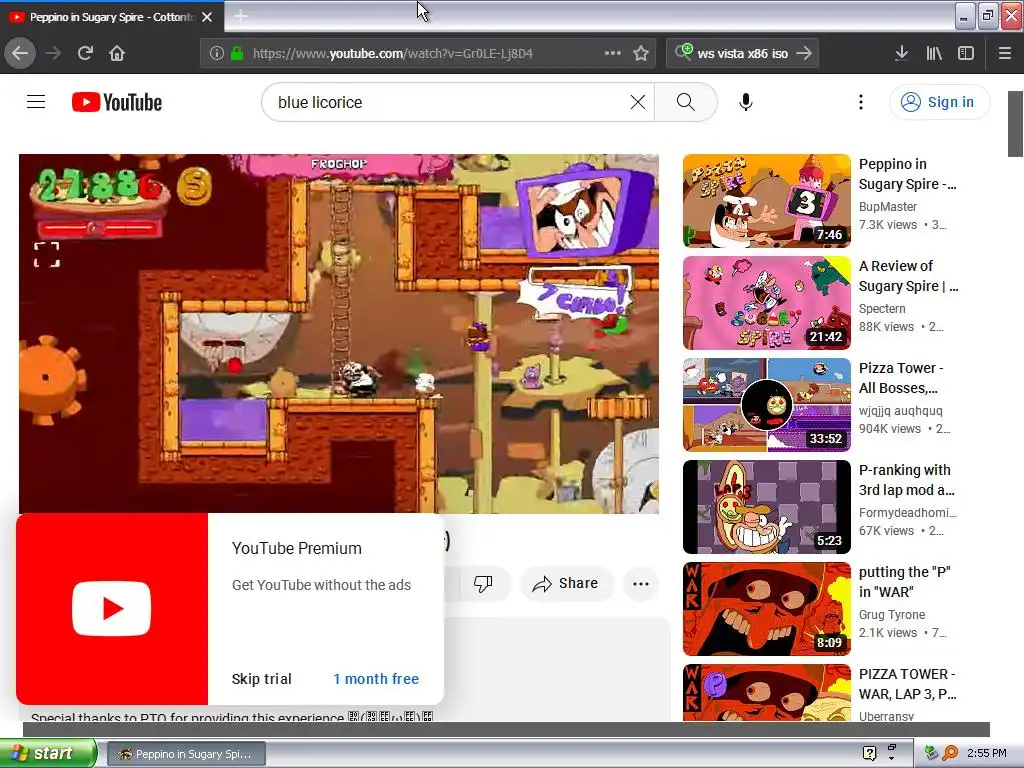1024x768 pixels.
Task: Open 'P-ranking with 3rd lap mod' thumbnail
Action: [x=767, y=507]
